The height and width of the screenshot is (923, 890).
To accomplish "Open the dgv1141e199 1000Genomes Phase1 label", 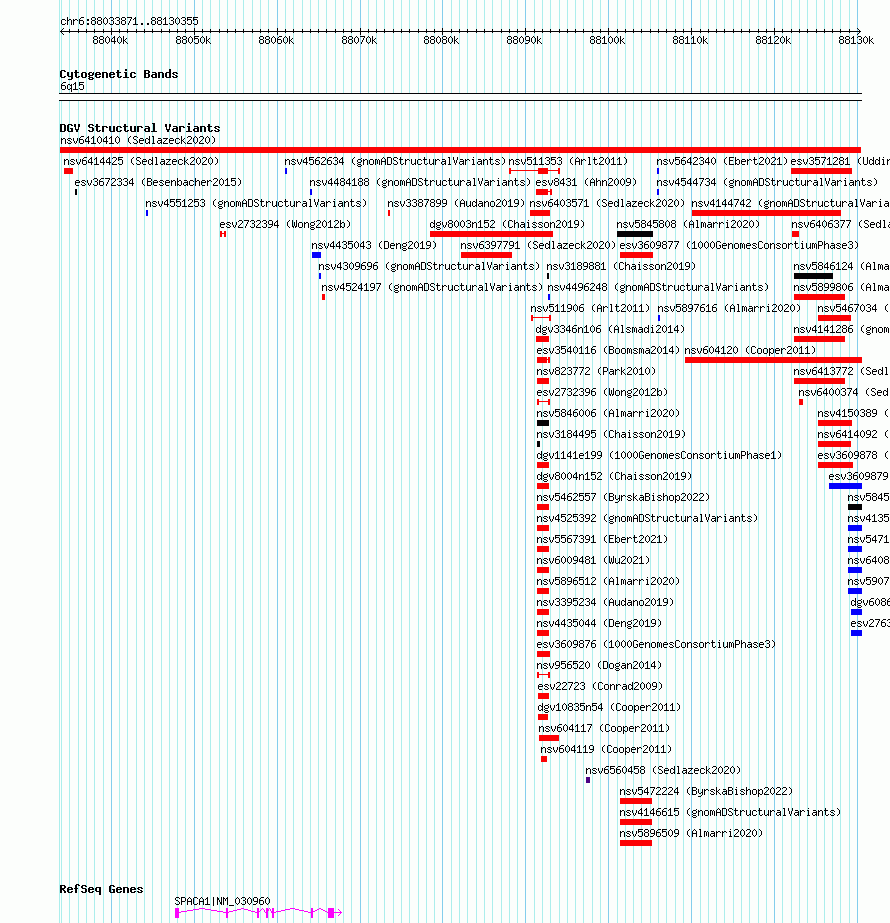I will pos(659,455).
